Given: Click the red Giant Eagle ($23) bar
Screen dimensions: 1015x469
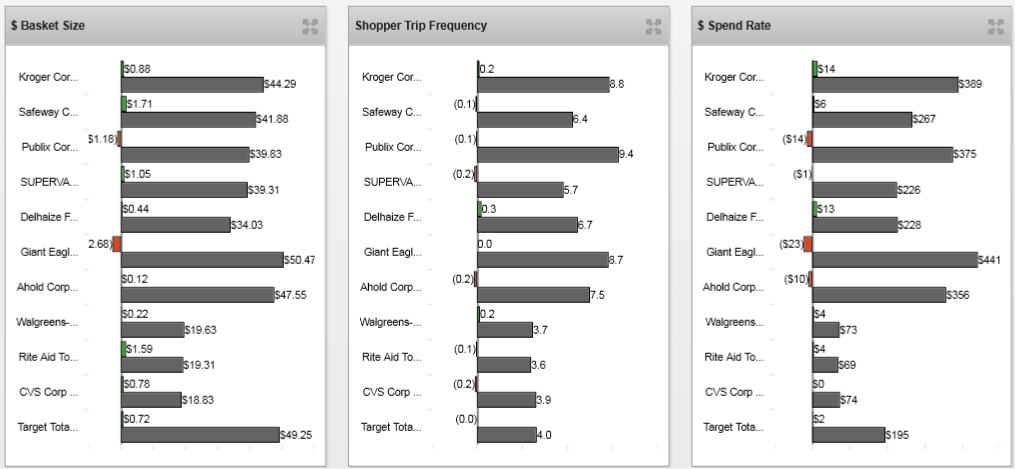Looking at the screenshot, I should 807,243.
